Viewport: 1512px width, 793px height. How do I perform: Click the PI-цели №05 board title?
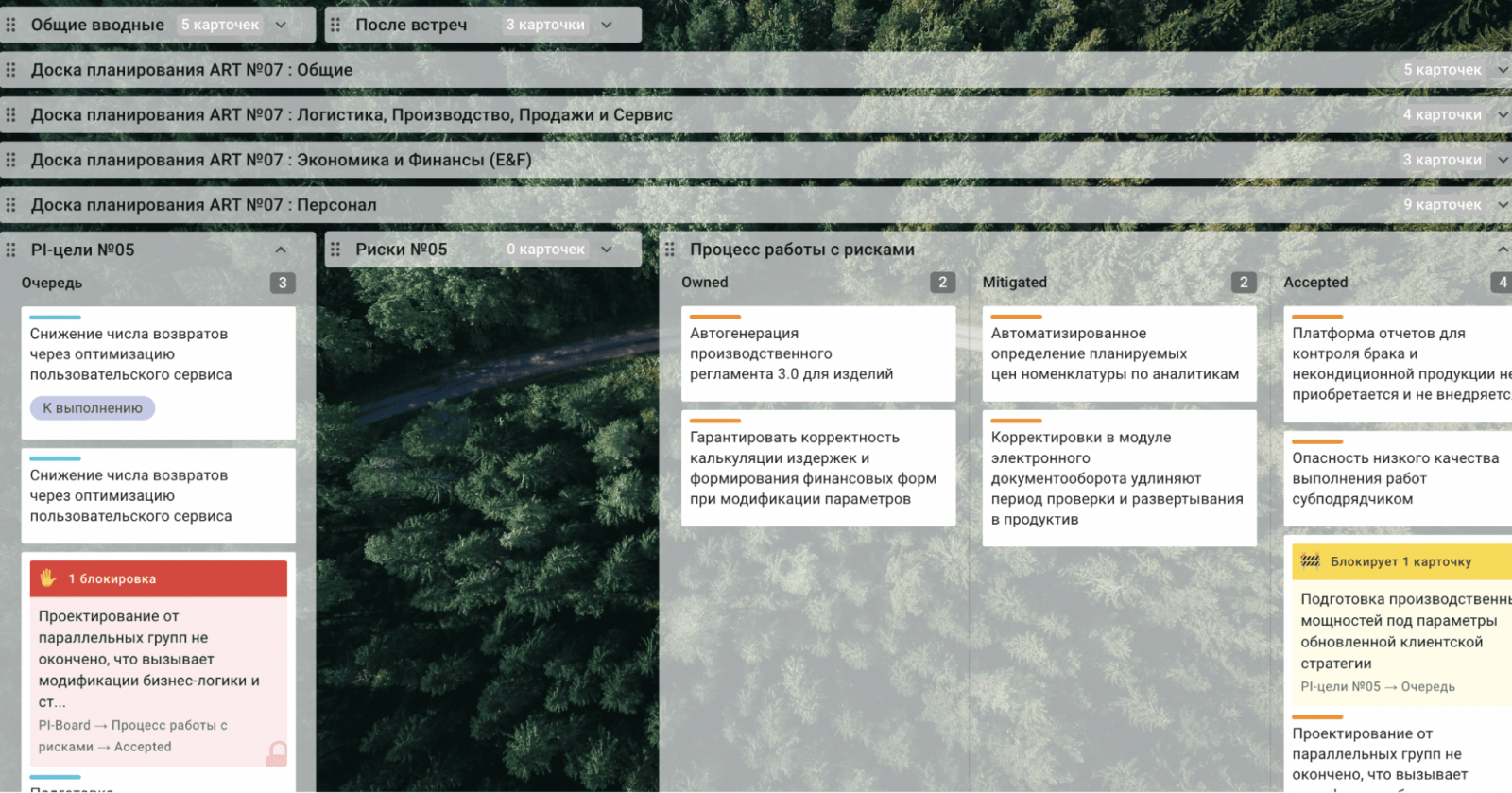click(83, 250)
